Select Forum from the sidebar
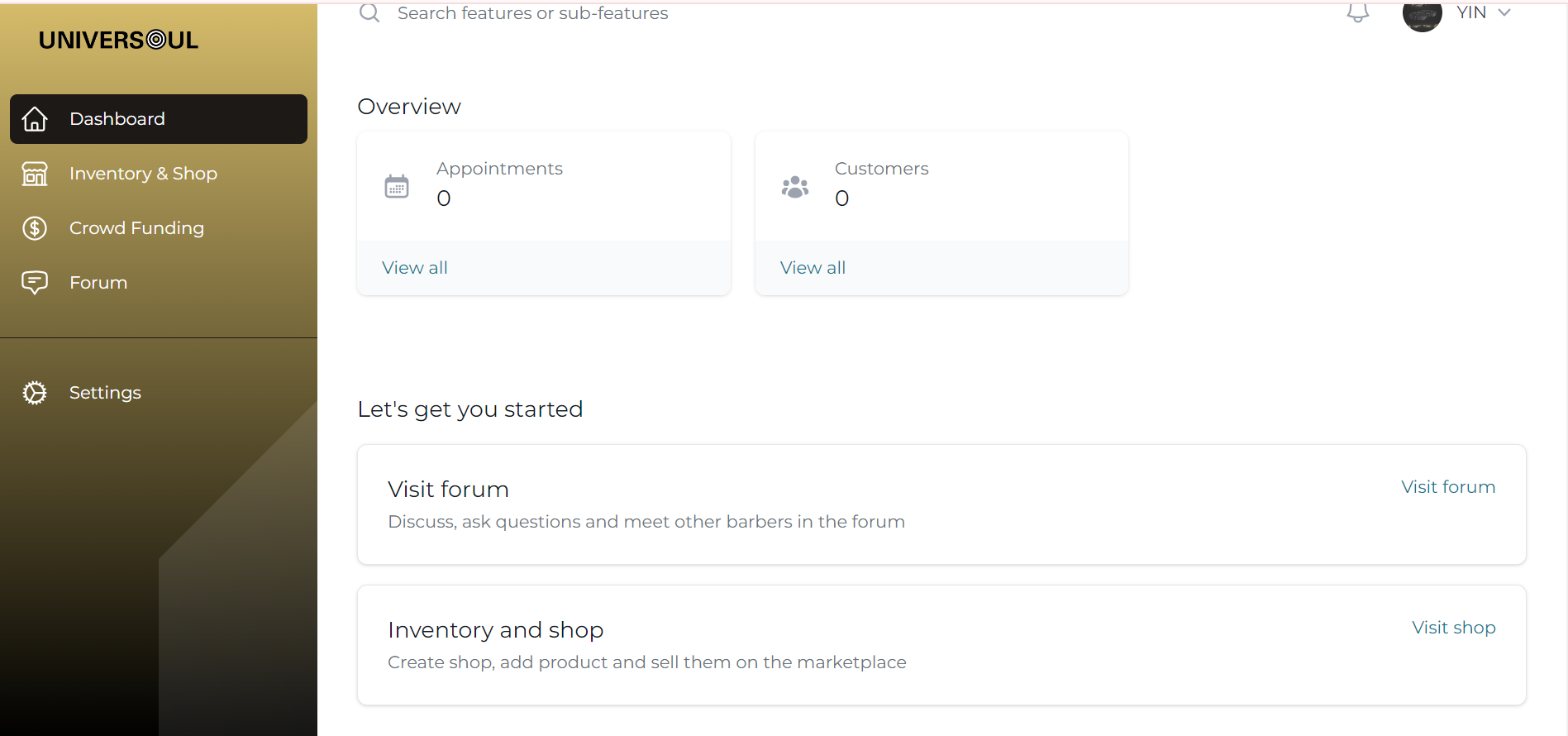 [x=98, y=283]
